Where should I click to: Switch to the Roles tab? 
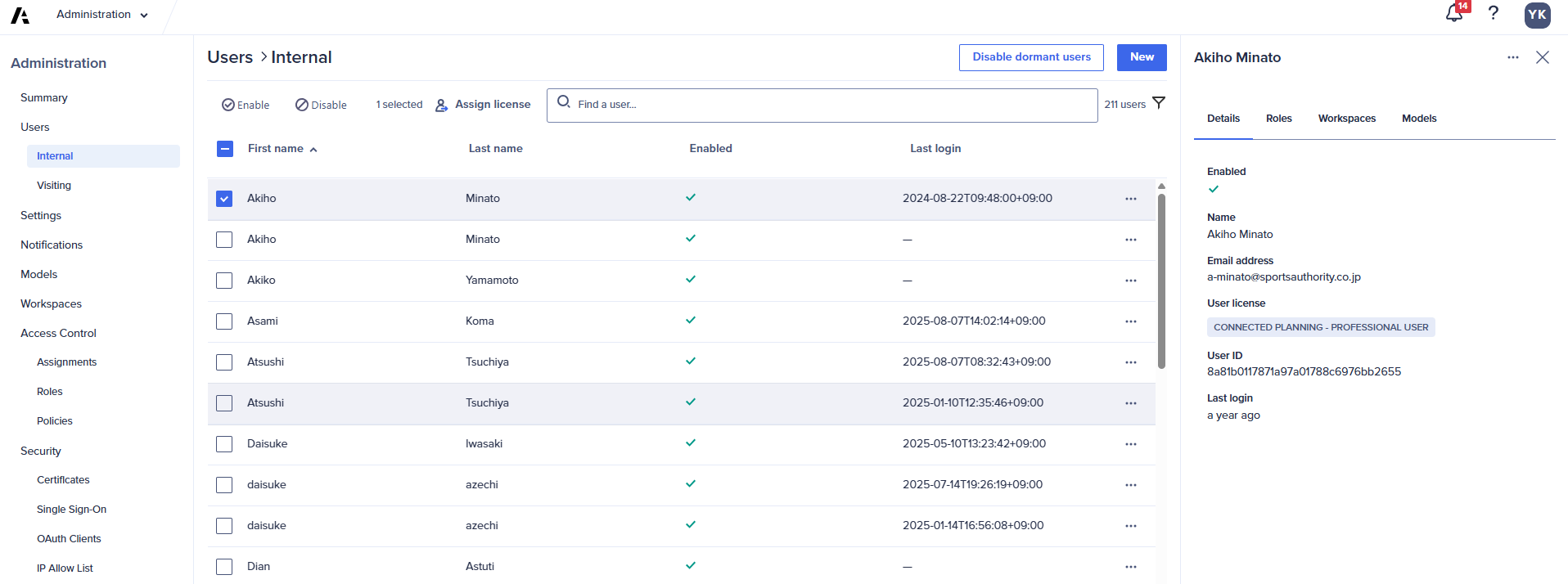coord(1278,119)
